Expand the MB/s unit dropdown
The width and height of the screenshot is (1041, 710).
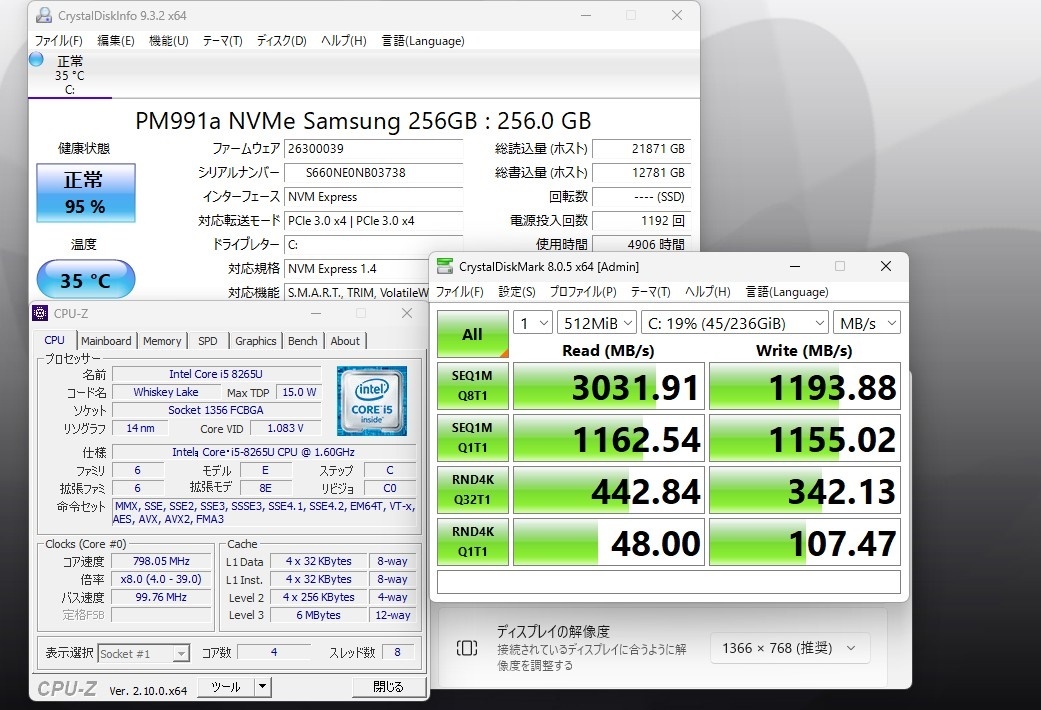click(x=868, y=322)
